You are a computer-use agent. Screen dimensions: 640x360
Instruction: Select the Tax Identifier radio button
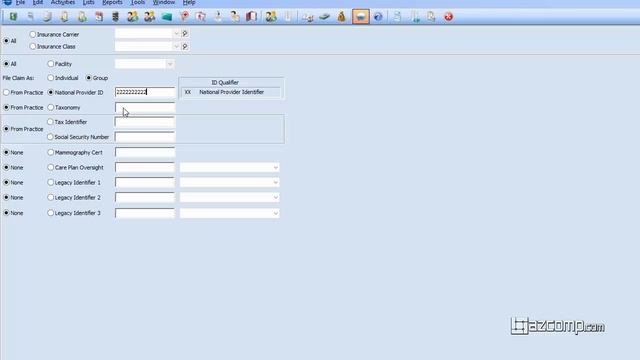(x=51, y=122)
